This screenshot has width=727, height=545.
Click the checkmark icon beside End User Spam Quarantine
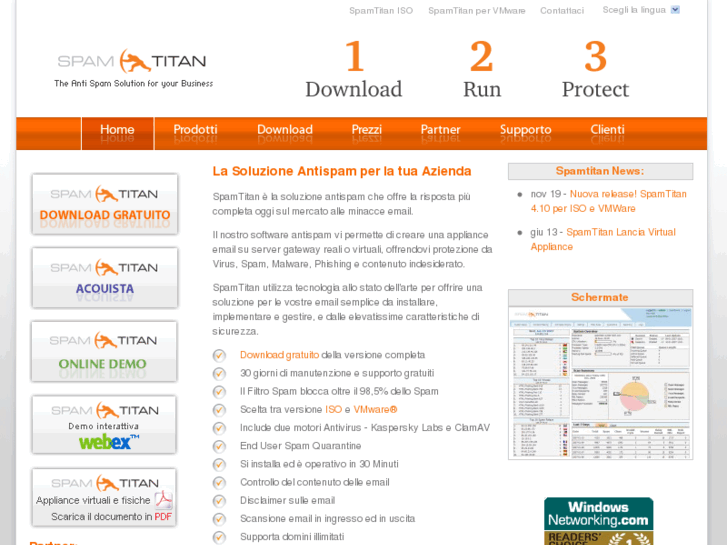(219, 446)
